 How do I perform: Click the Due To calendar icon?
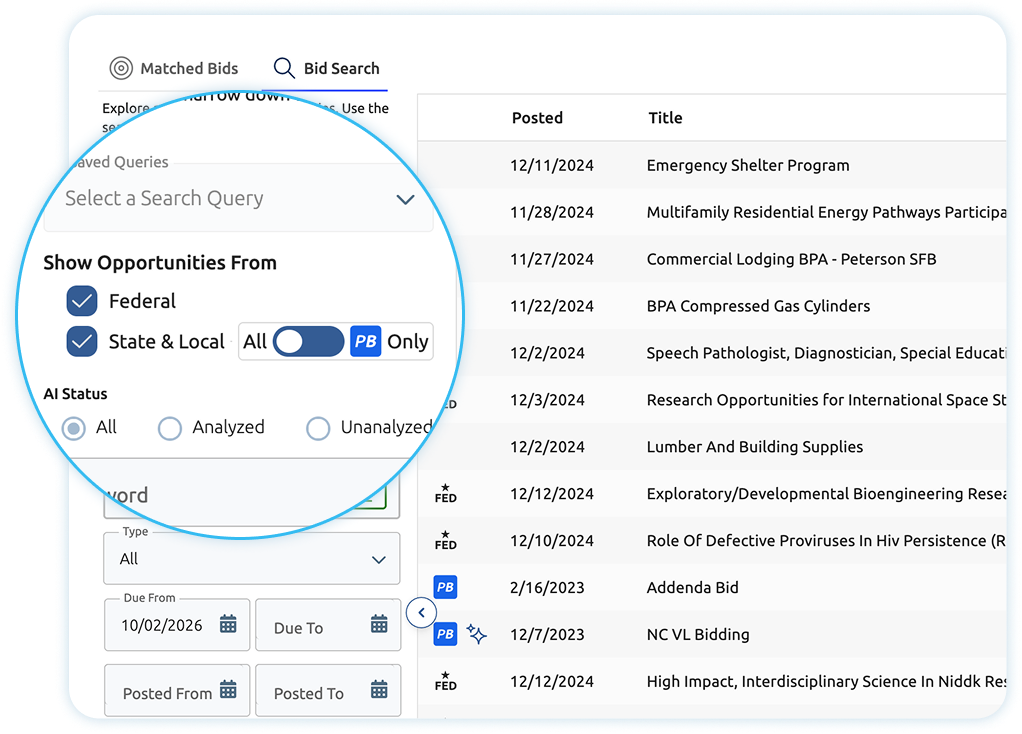tap(379, 624)
